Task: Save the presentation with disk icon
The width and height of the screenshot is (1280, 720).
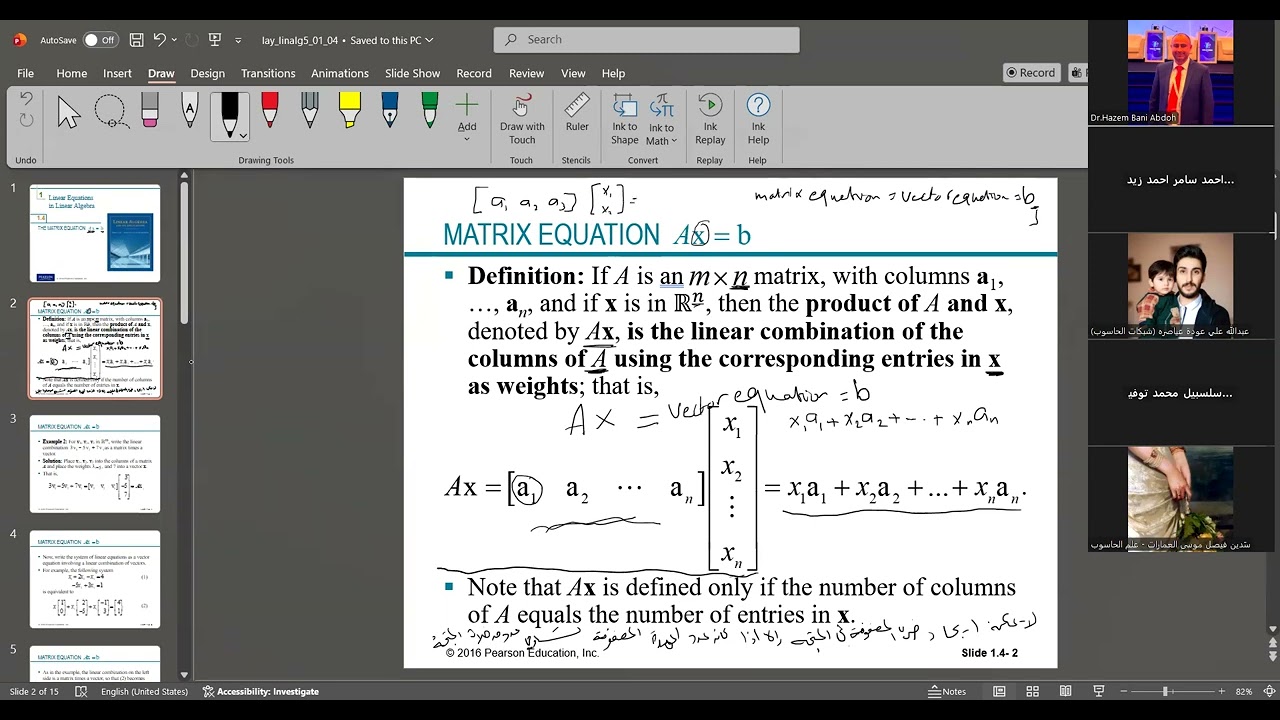Action: pyautogui.click(x=136, y=40)
